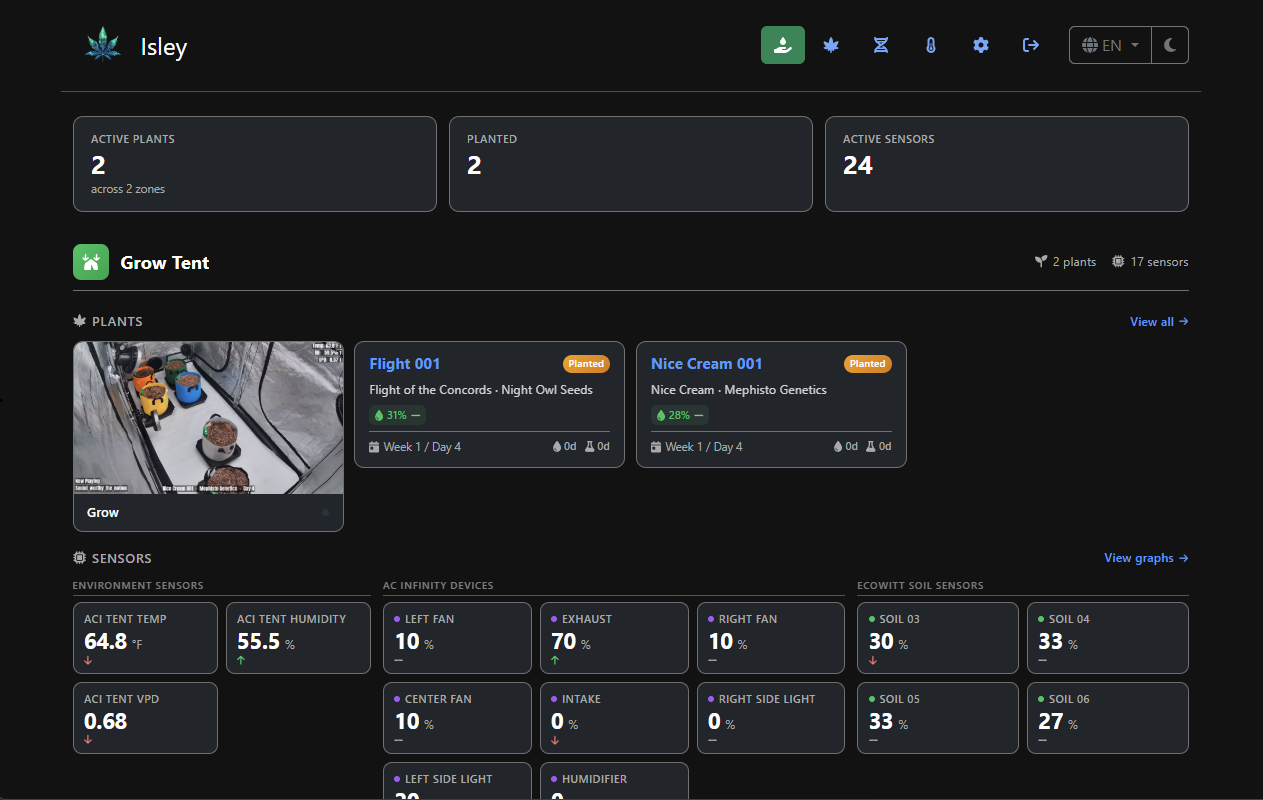Open sensors via the thermometer icon

(x=931, y=44)
